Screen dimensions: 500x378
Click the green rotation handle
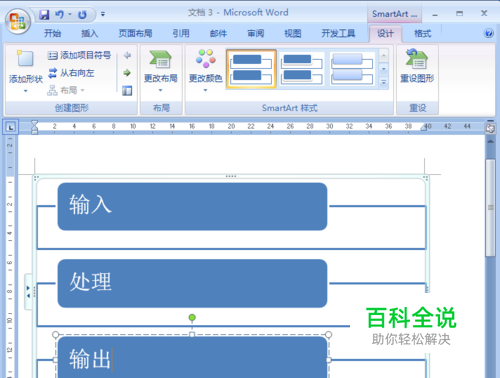192,317
